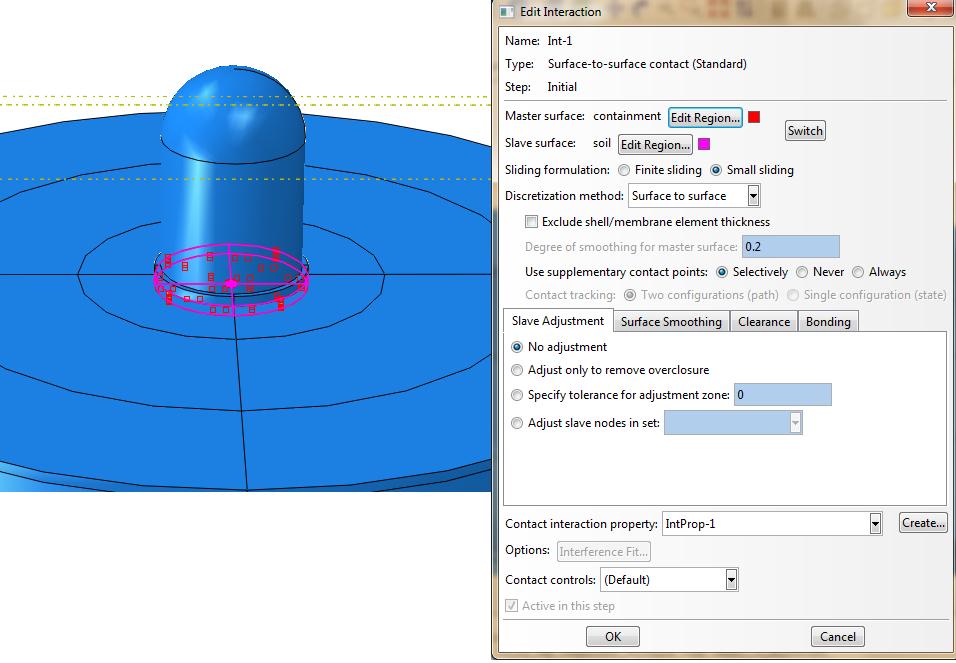Select Adjust only to remove overclosure

click(517, 370)
